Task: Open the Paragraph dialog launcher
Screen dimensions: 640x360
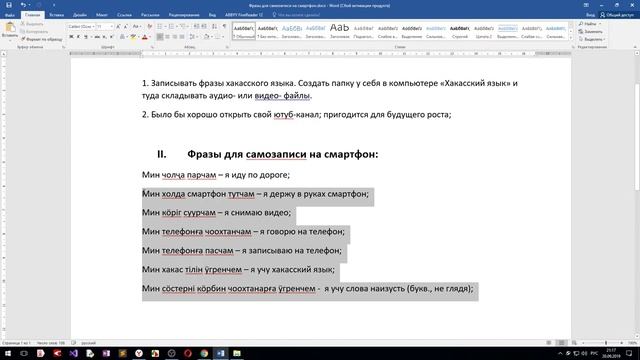Action: (227, 47)
